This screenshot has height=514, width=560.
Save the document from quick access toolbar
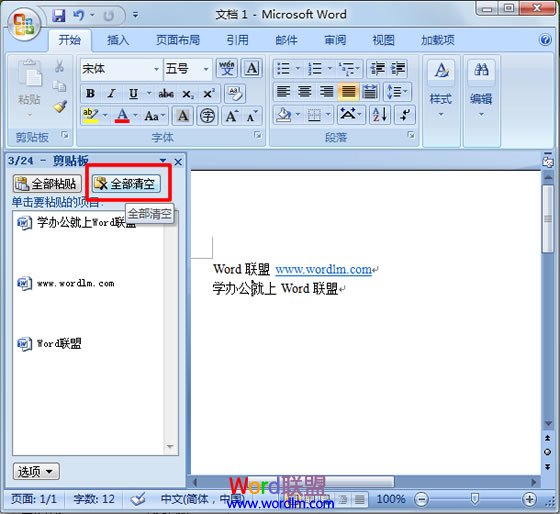(59, 15)
